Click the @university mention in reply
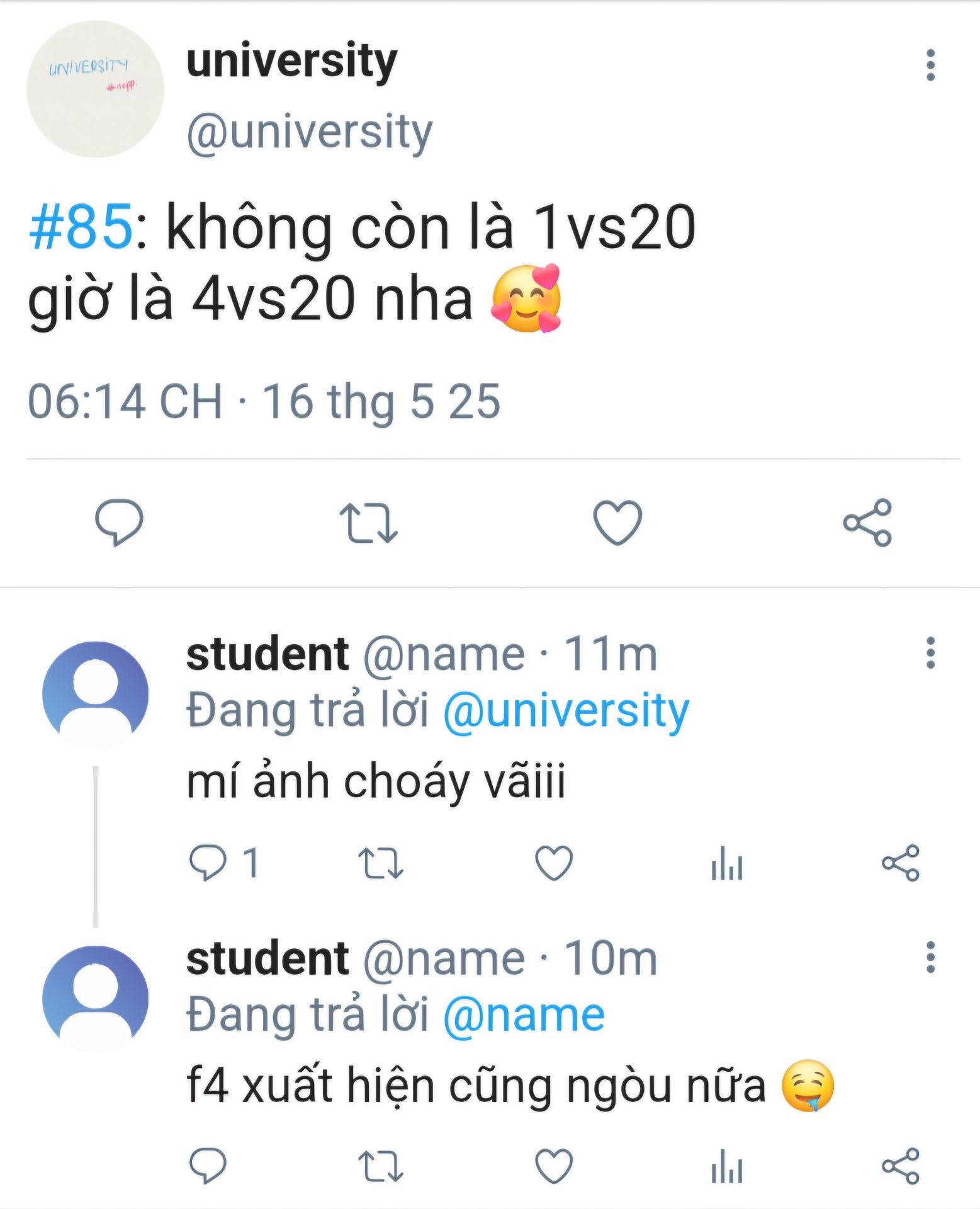Screen dimensions: 980x1209 click(x=566, y=711)
